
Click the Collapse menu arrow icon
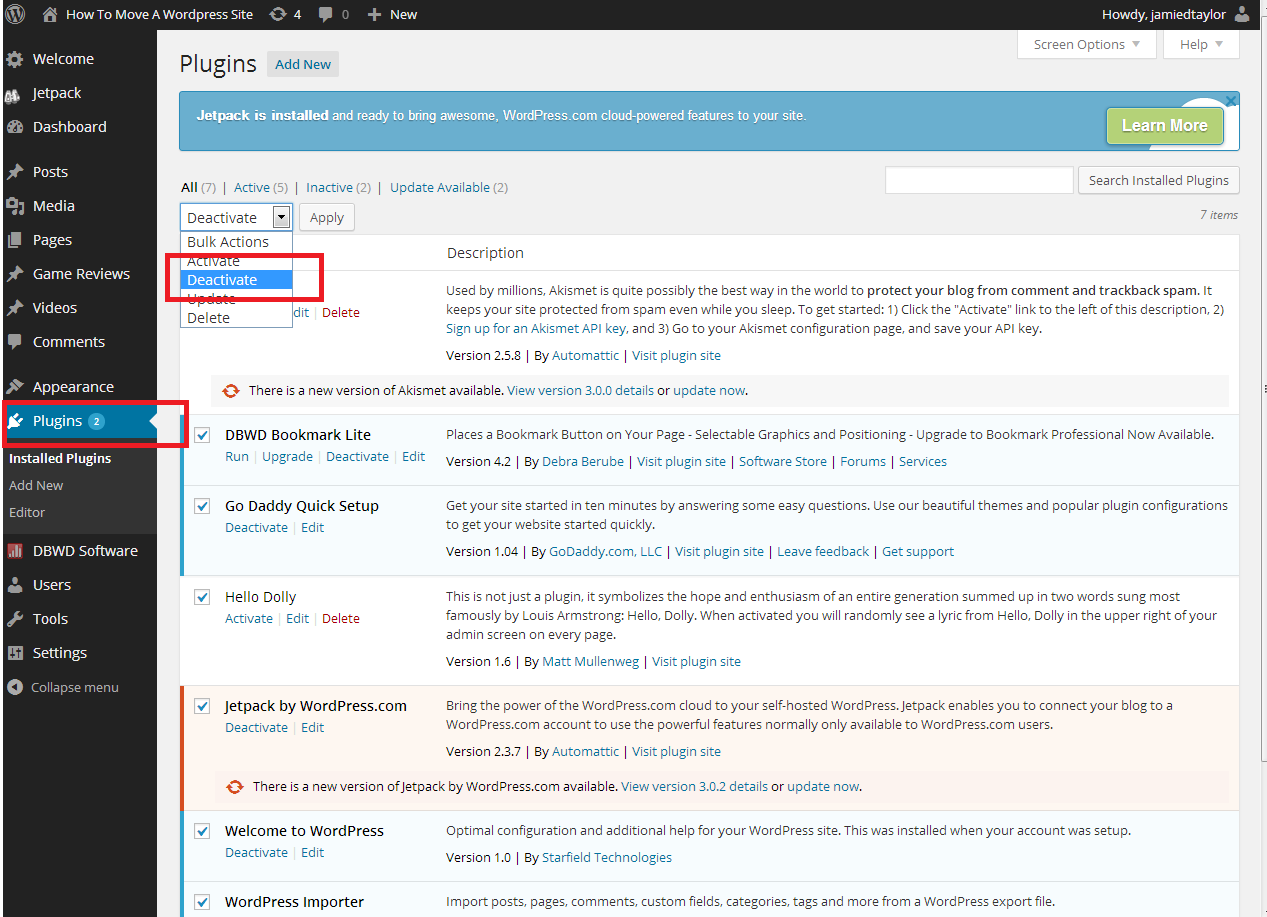coord(14,688)
